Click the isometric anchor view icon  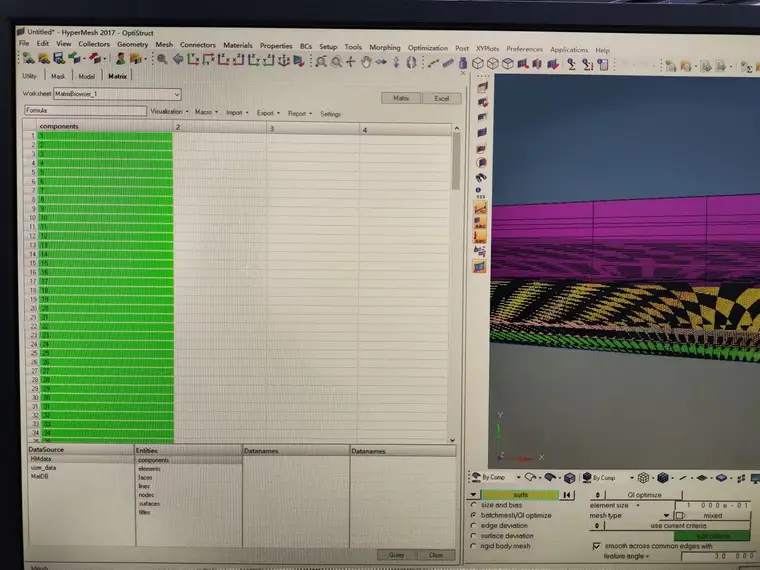284,61
